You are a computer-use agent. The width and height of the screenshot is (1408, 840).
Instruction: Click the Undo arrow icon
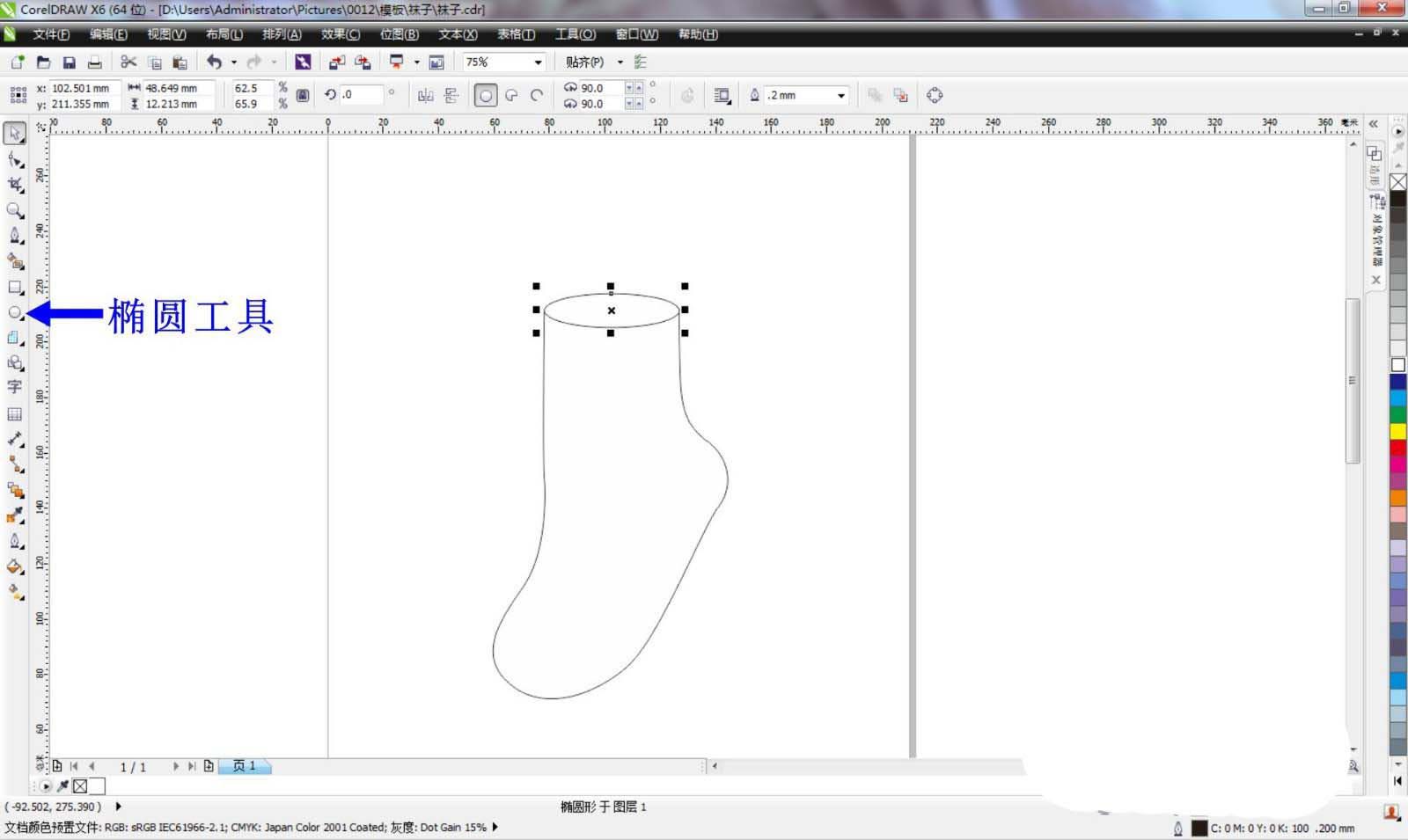(x=214, y=62)
